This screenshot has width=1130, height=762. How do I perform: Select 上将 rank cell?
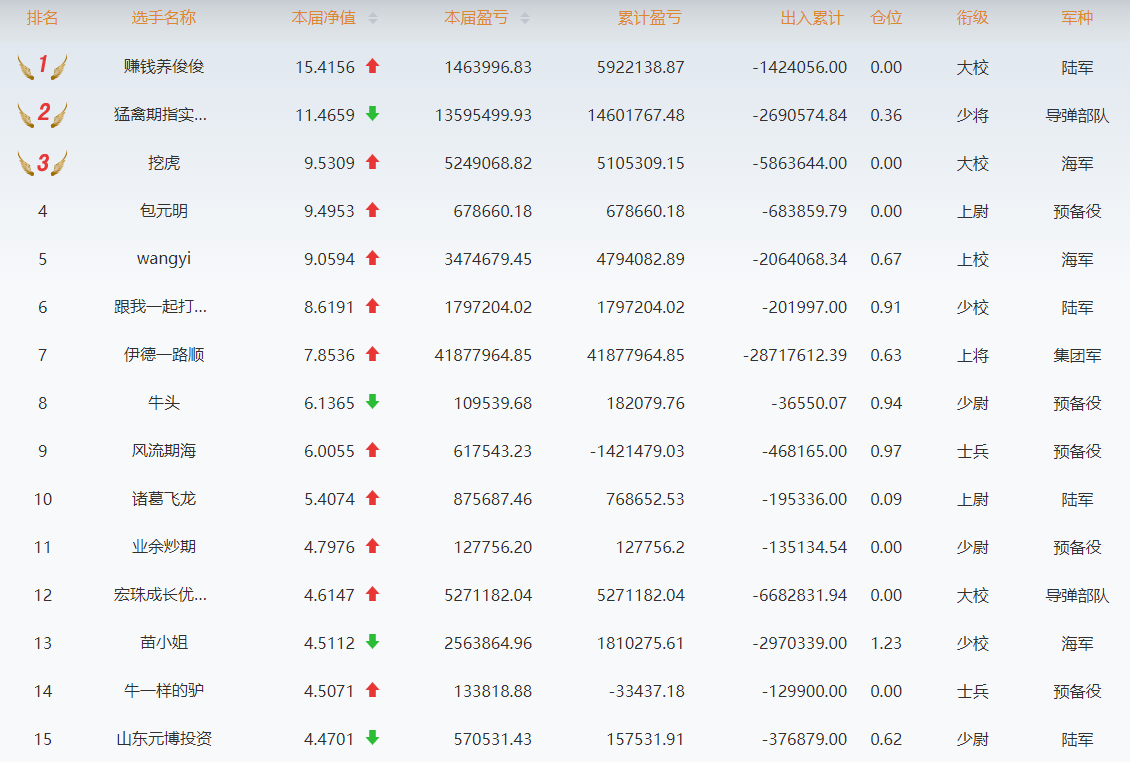(972, 355)
